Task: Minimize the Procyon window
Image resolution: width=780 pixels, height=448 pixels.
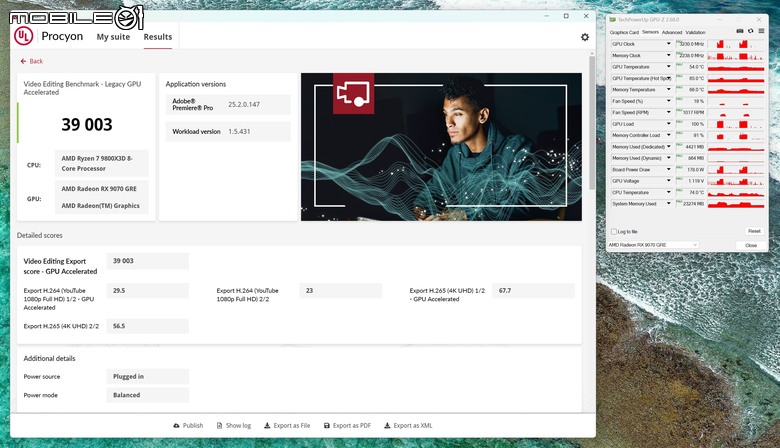Action: pyautogui.click(x=546, y=16)
